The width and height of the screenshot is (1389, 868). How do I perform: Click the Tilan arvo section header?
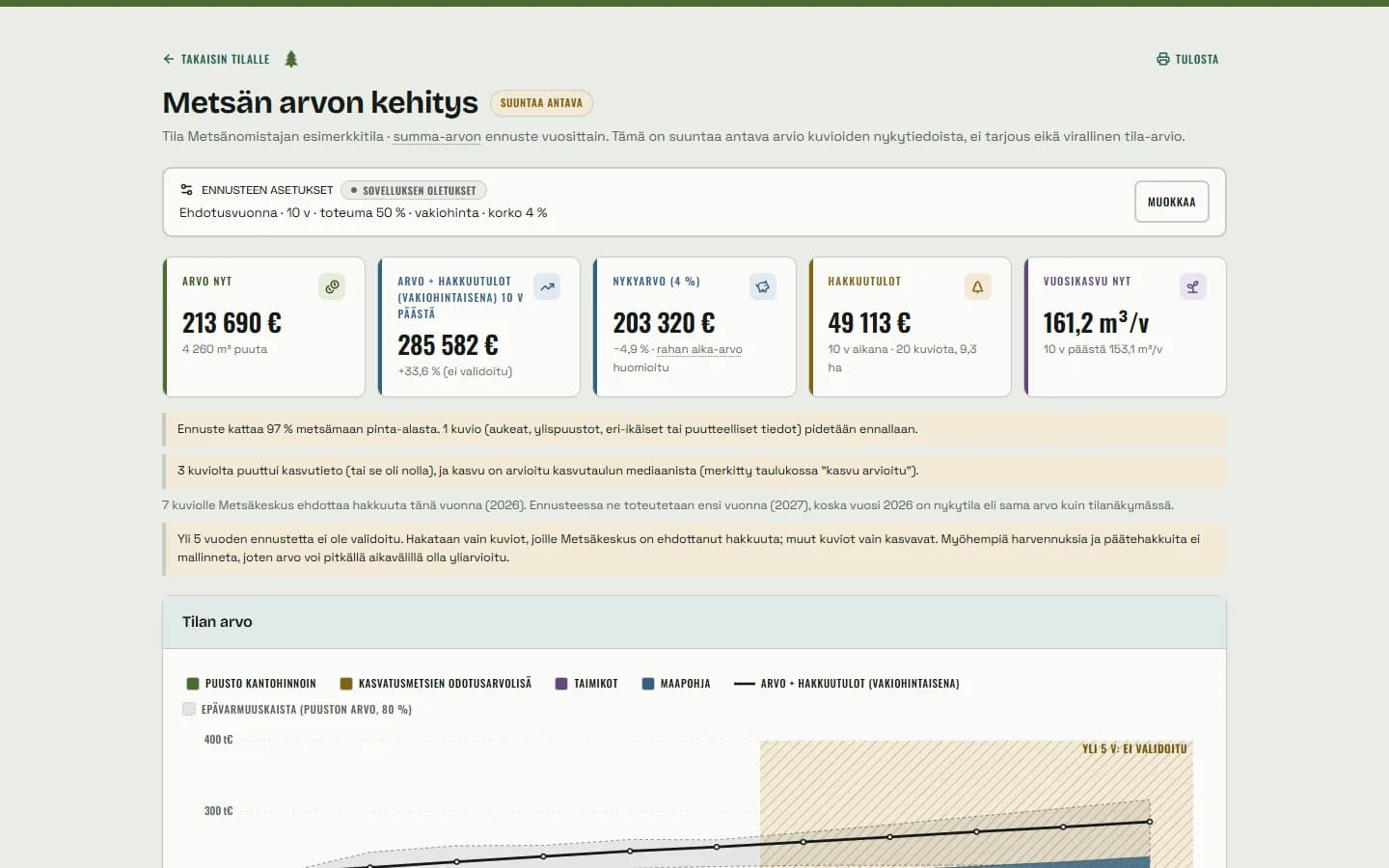tap(694, 622)
